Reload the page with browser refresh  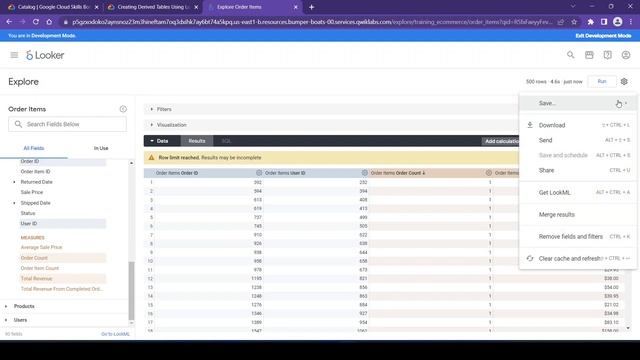point(36,22)
